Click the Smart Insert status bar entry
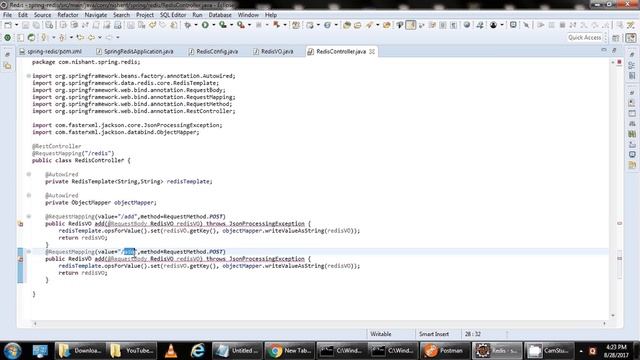Image resolution: width=640 pixels, height=360 pixels. coord(434,334)
